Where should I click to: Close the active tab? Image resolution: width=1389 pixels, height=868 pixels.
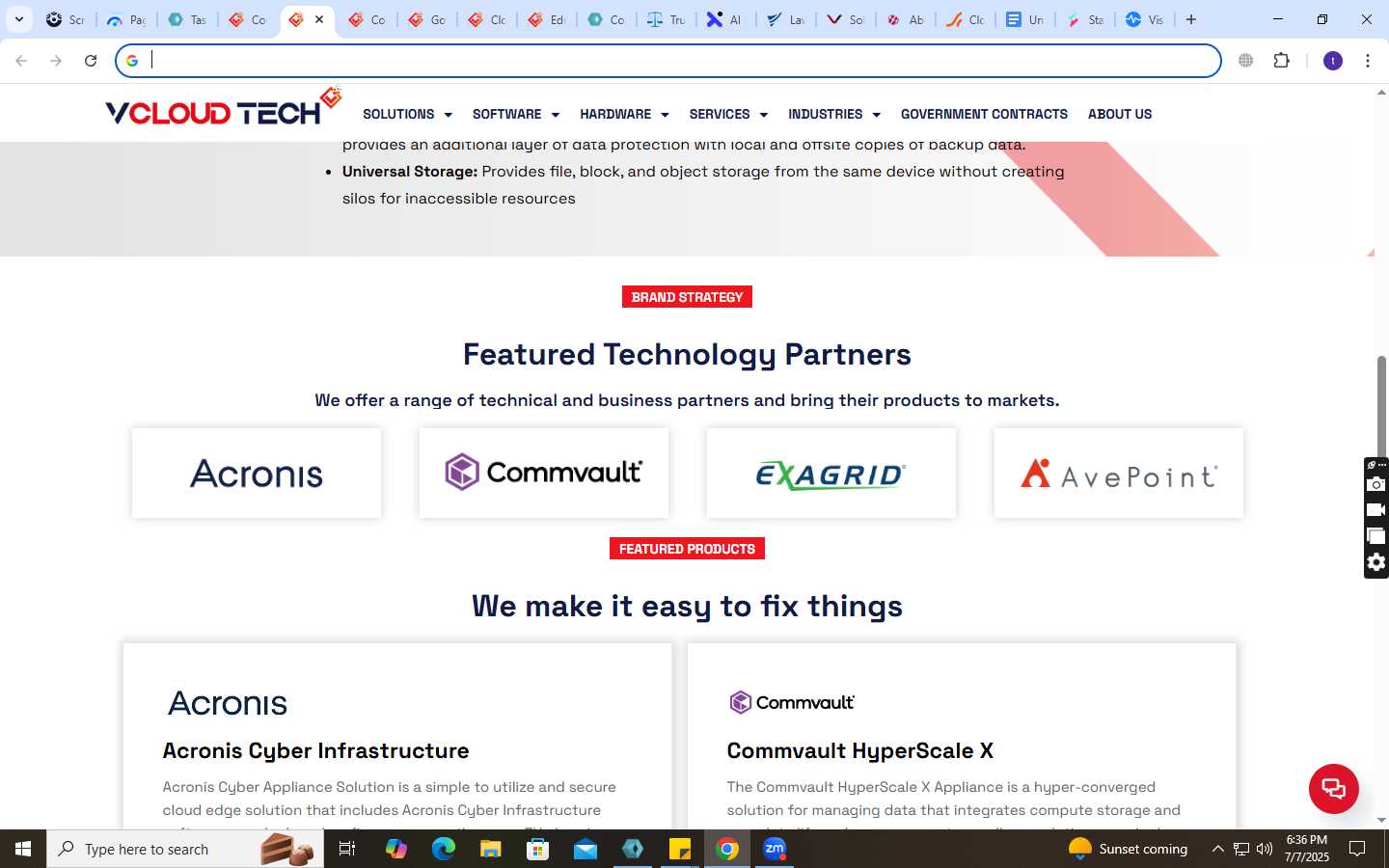coord(319,19)
